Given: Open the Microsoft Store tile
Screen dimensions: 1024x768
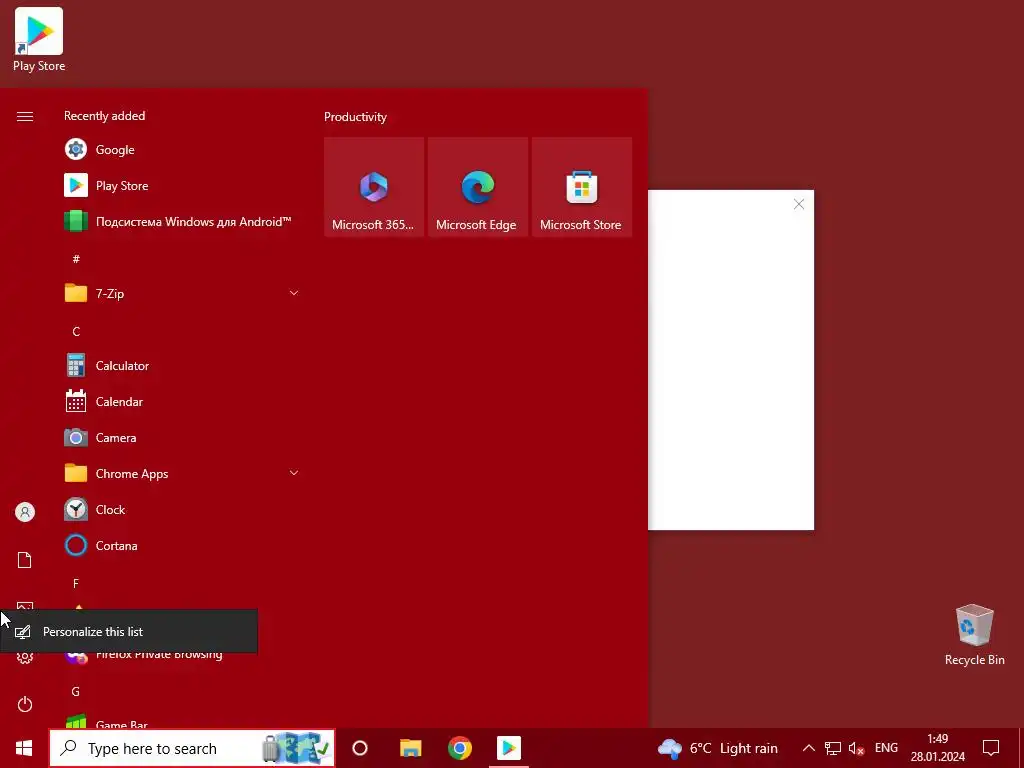Looking at the screenshot, I should tap(581, 187).
